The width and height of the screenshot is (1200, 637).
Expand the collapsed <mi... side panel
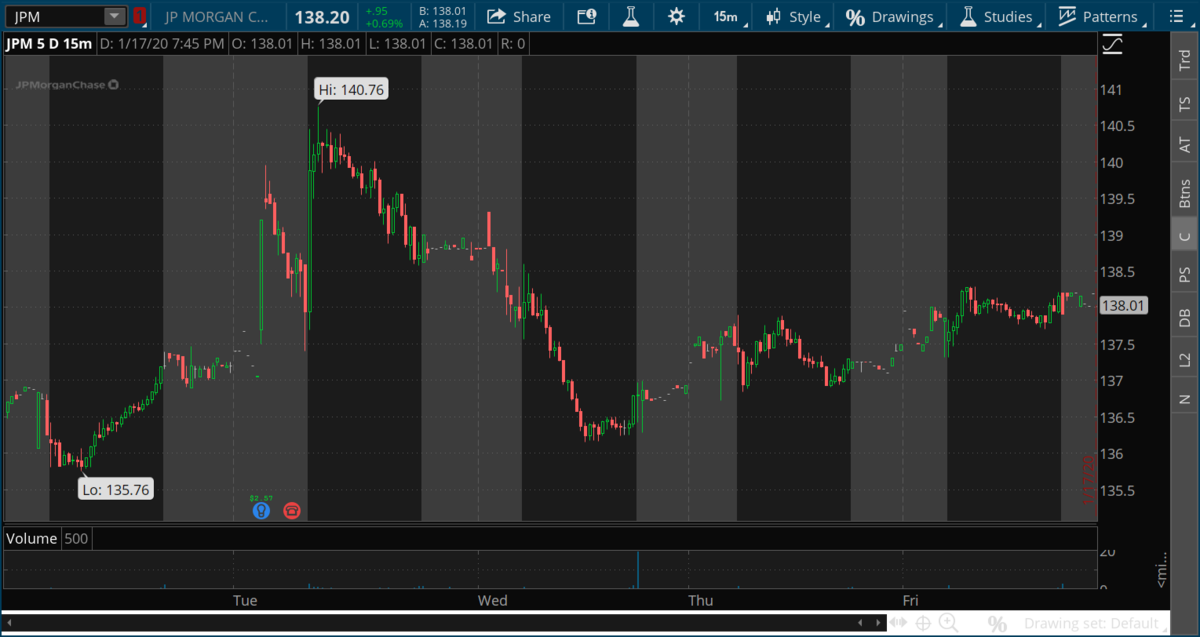point(1161,568)
